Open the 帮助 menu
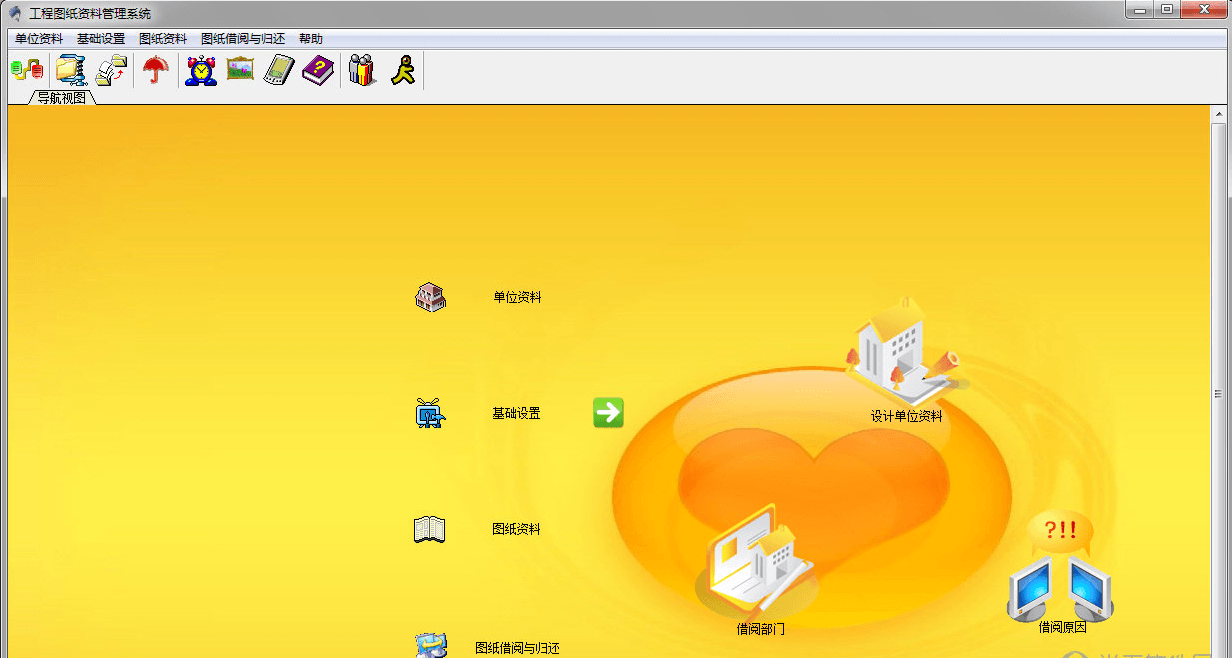 point(311,39)
